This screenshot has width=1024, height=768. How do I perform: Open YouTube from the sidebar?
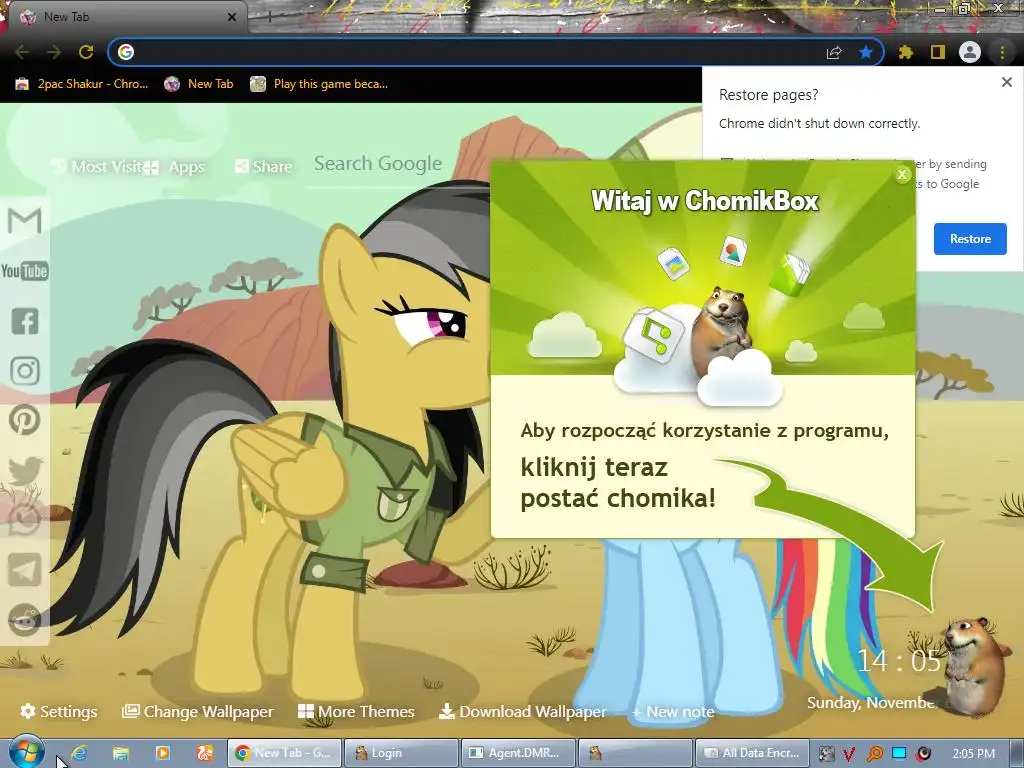(x=25, y=270)
